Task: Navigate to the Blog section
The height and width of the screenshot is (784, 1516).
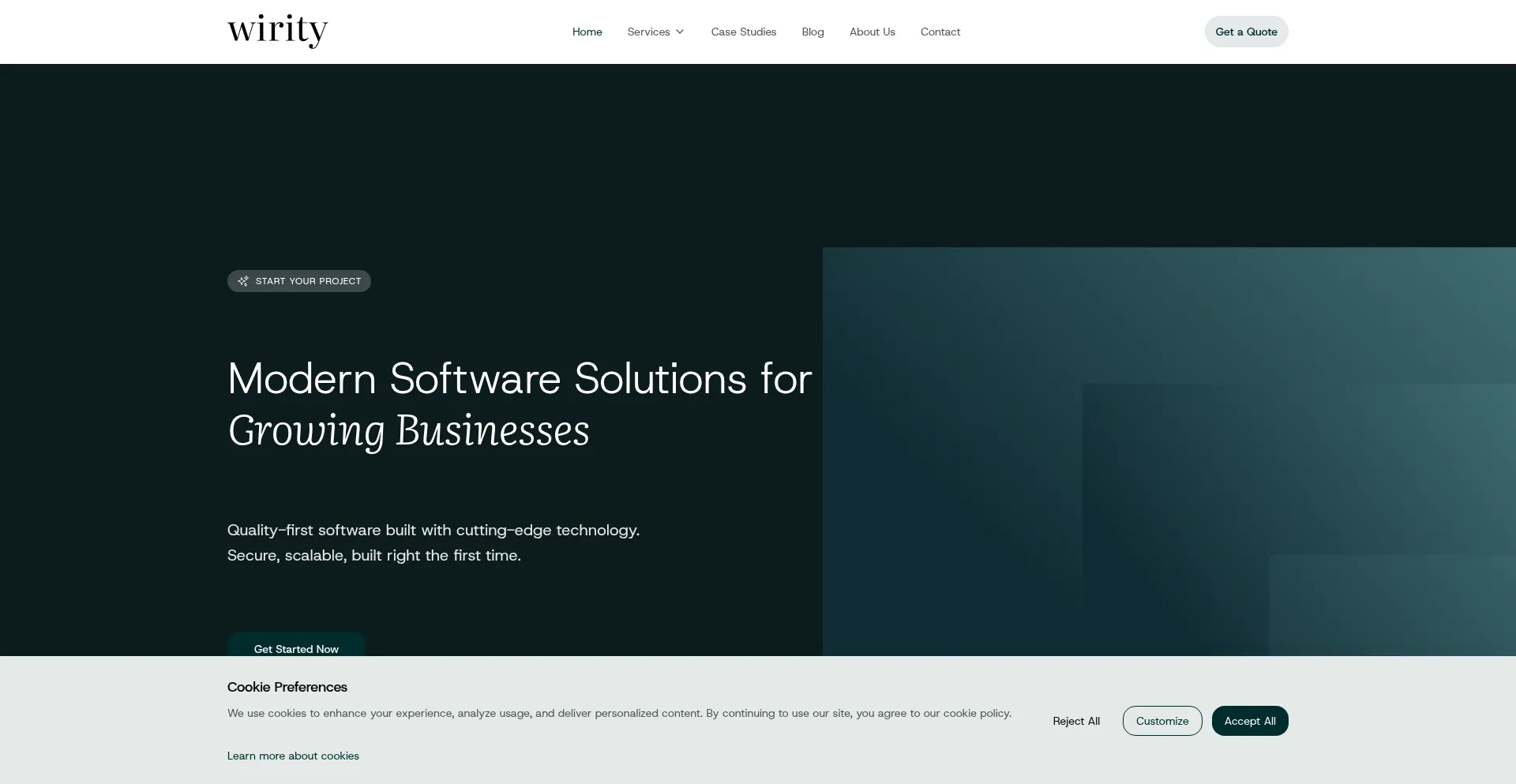Action: tap(812, 32)
